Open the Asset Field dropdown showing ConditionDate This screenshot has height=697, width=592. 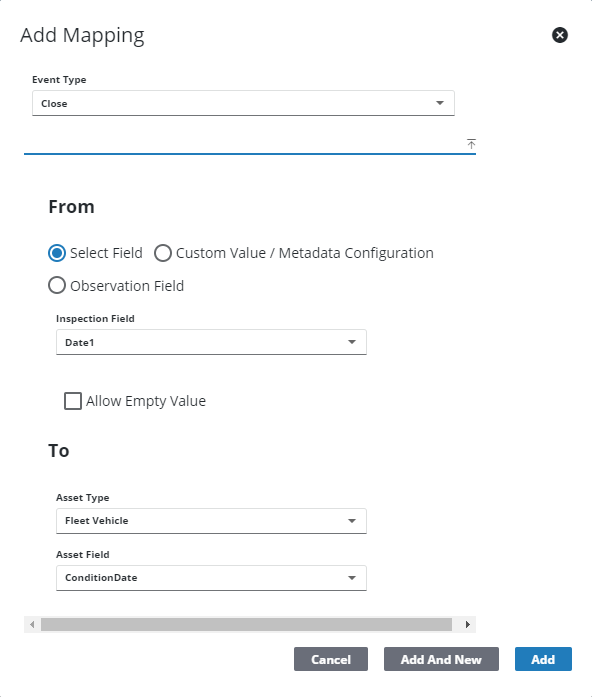coord(211,578)
